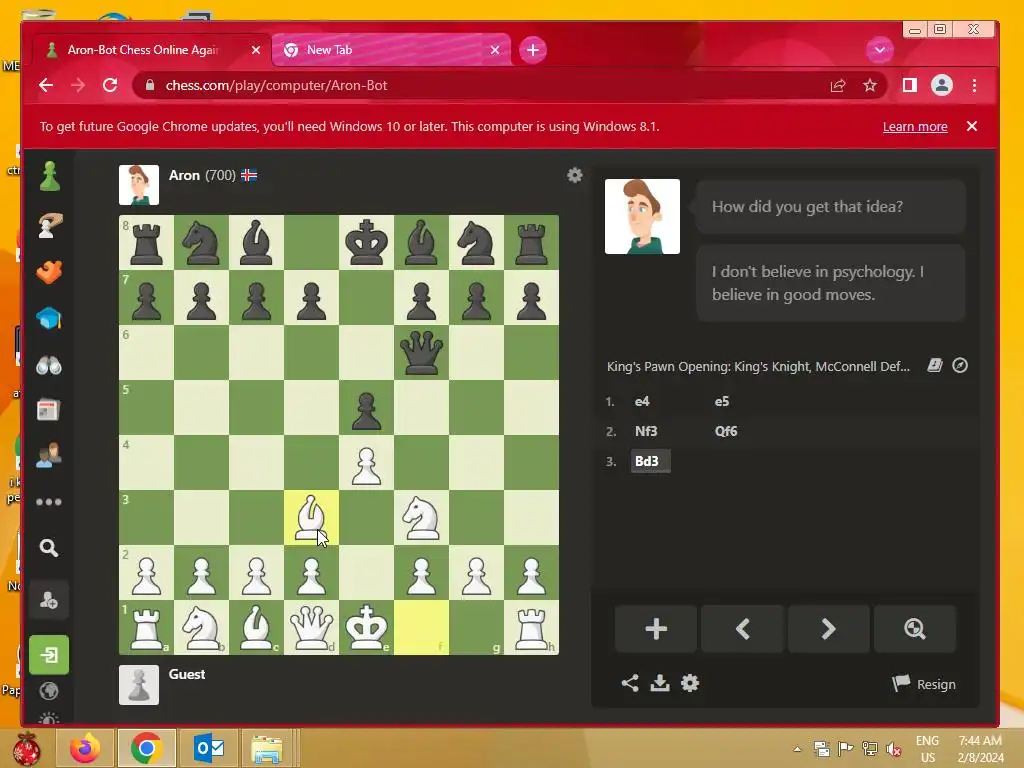Toggle the Chrome side panel
The height and width of the screenshot is (768, 1024).
point(910,85)
